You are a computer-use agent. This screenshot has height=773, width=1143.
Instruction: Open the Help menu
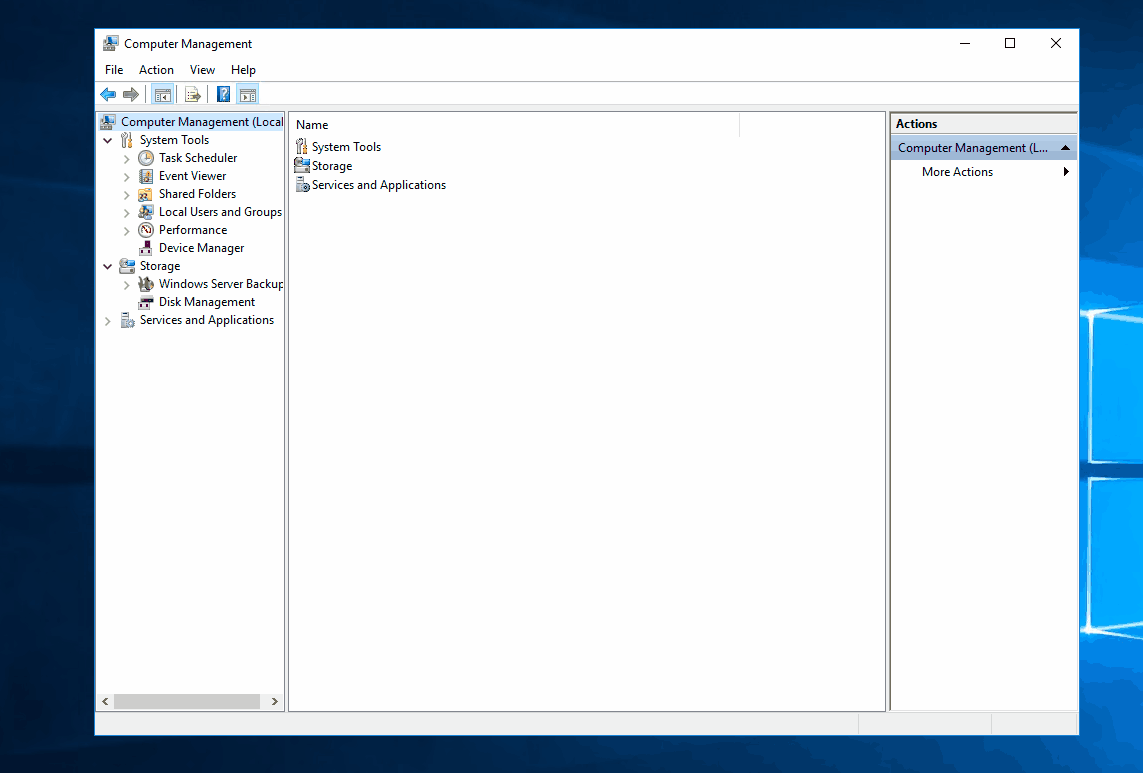243,69
